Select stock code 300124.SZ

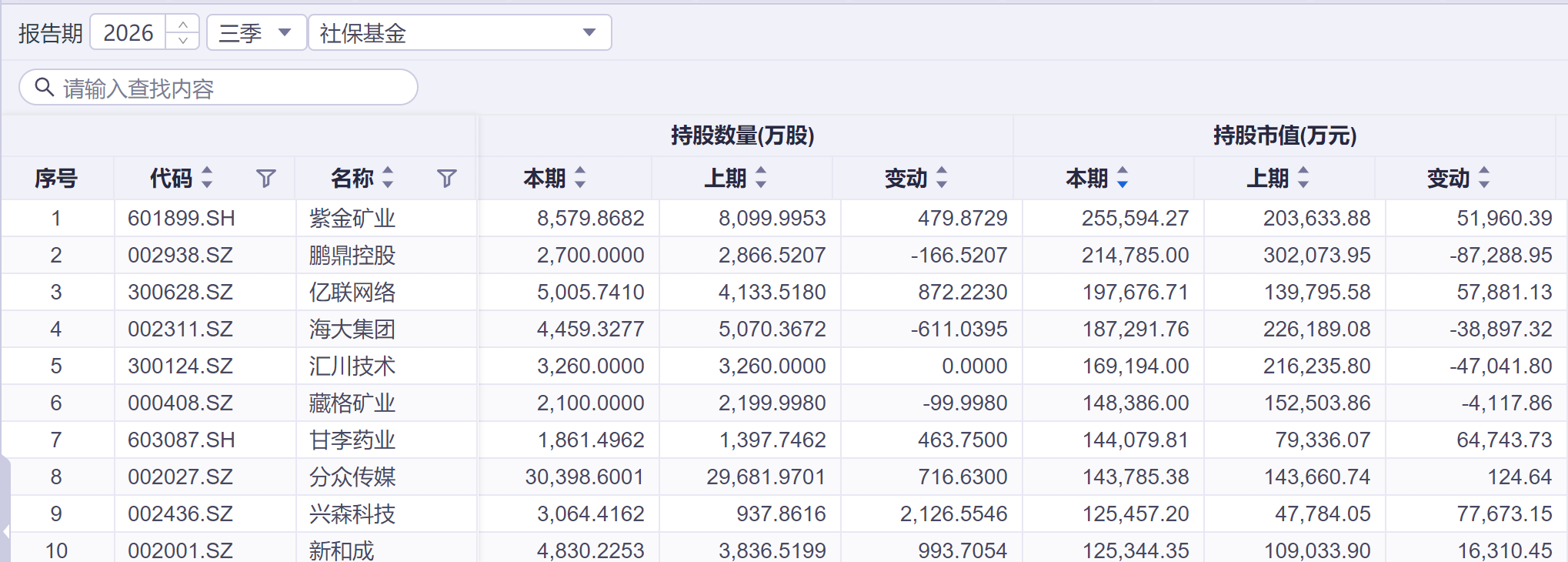tap(180, 366)
